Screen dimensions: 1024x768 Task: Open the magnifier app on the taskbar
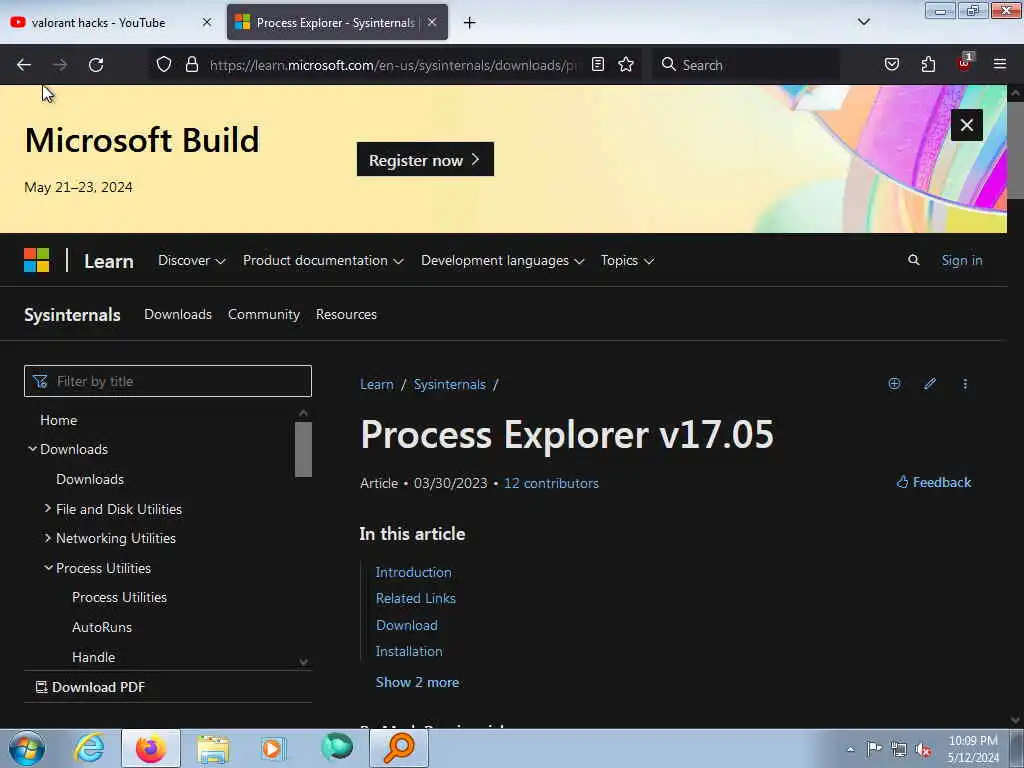click(x=399, y=748)
